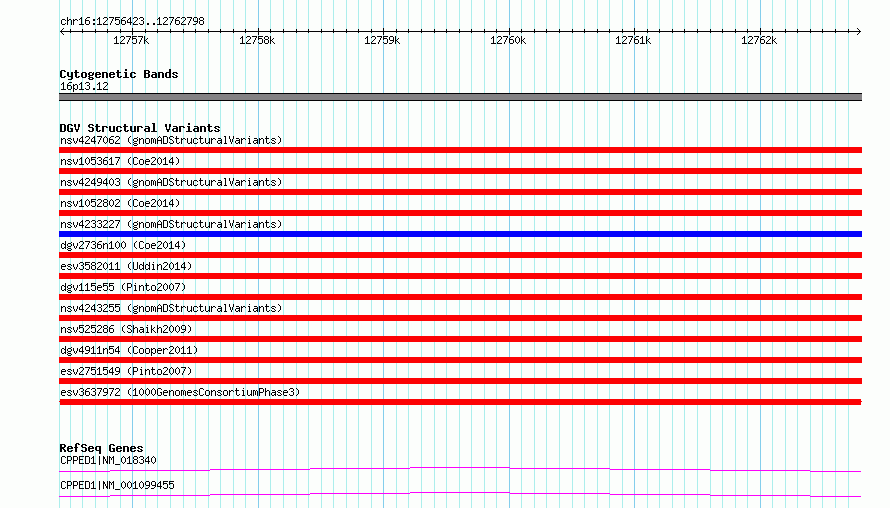
Task: Select the Cytogenetic Bands track title
Action: [119, 74]
